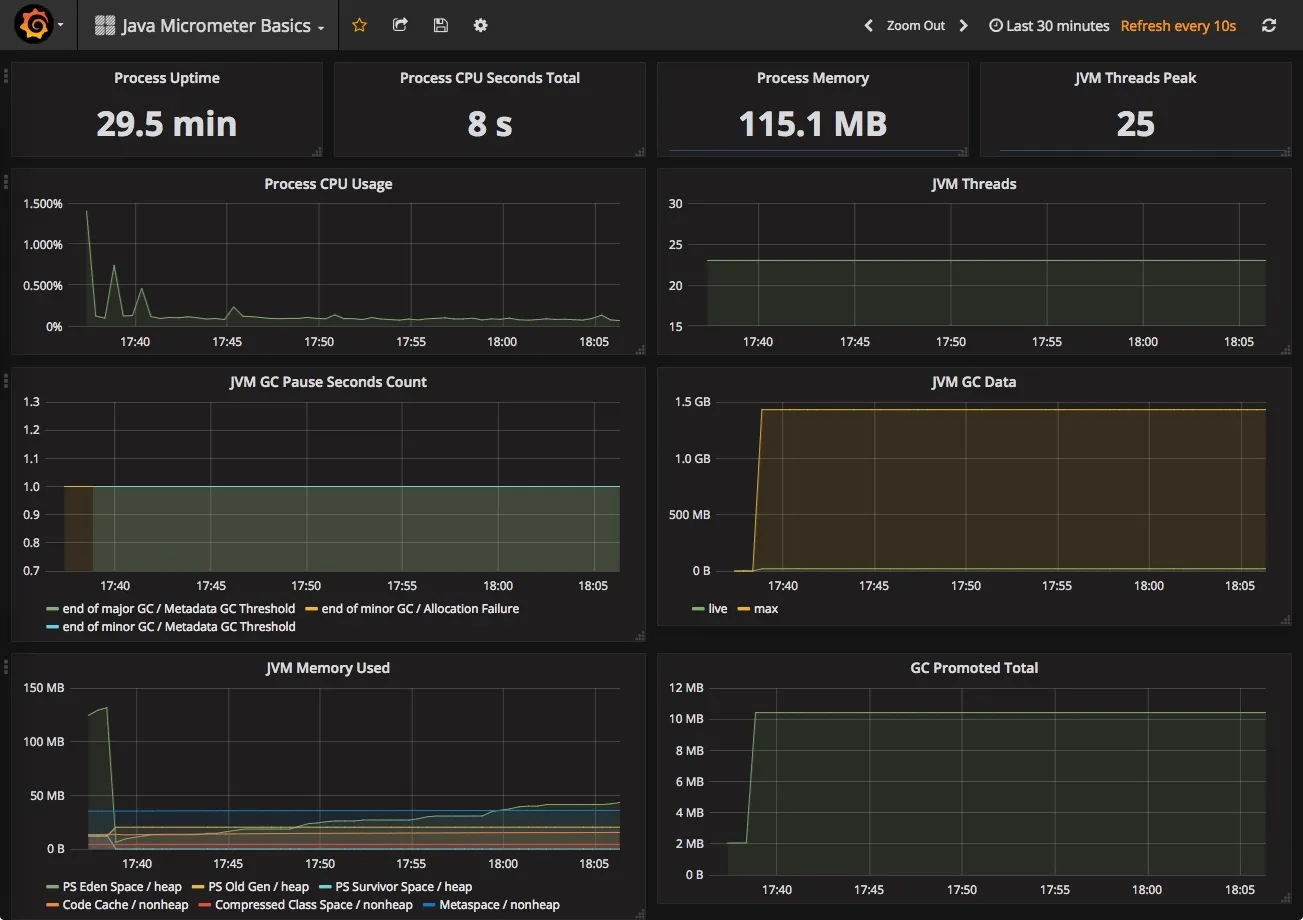Expand the Grafana logo side menu caret

click(58, 24)
